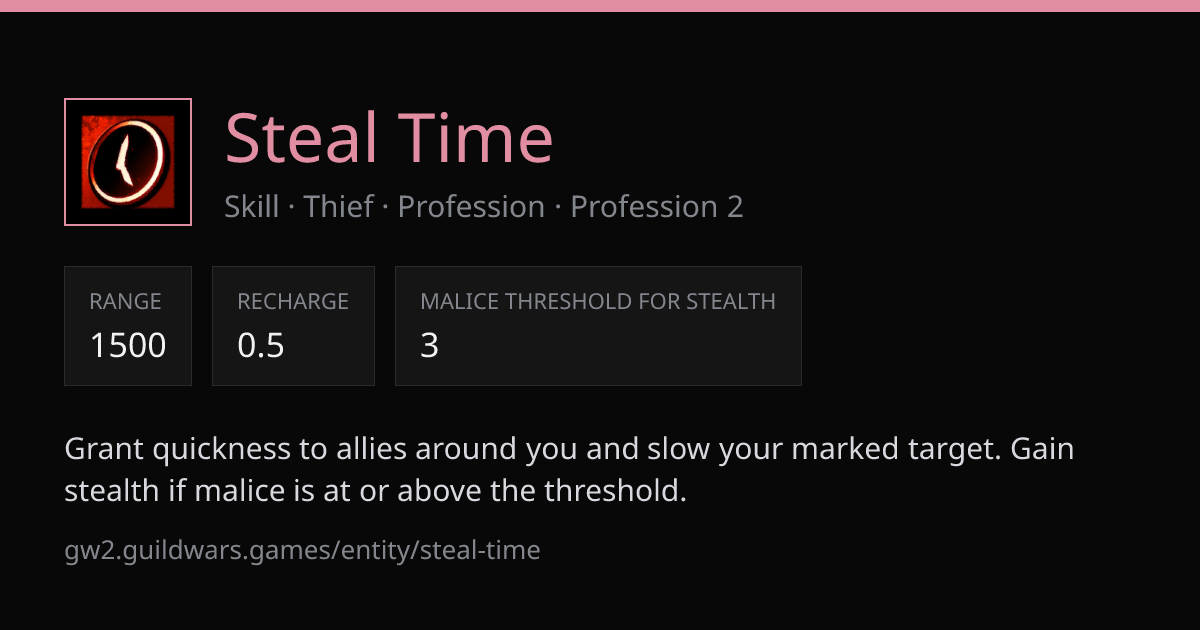This screenshot has height=630, width=1200.
Task: Select the malice threshold value 3
Action: 430,346
